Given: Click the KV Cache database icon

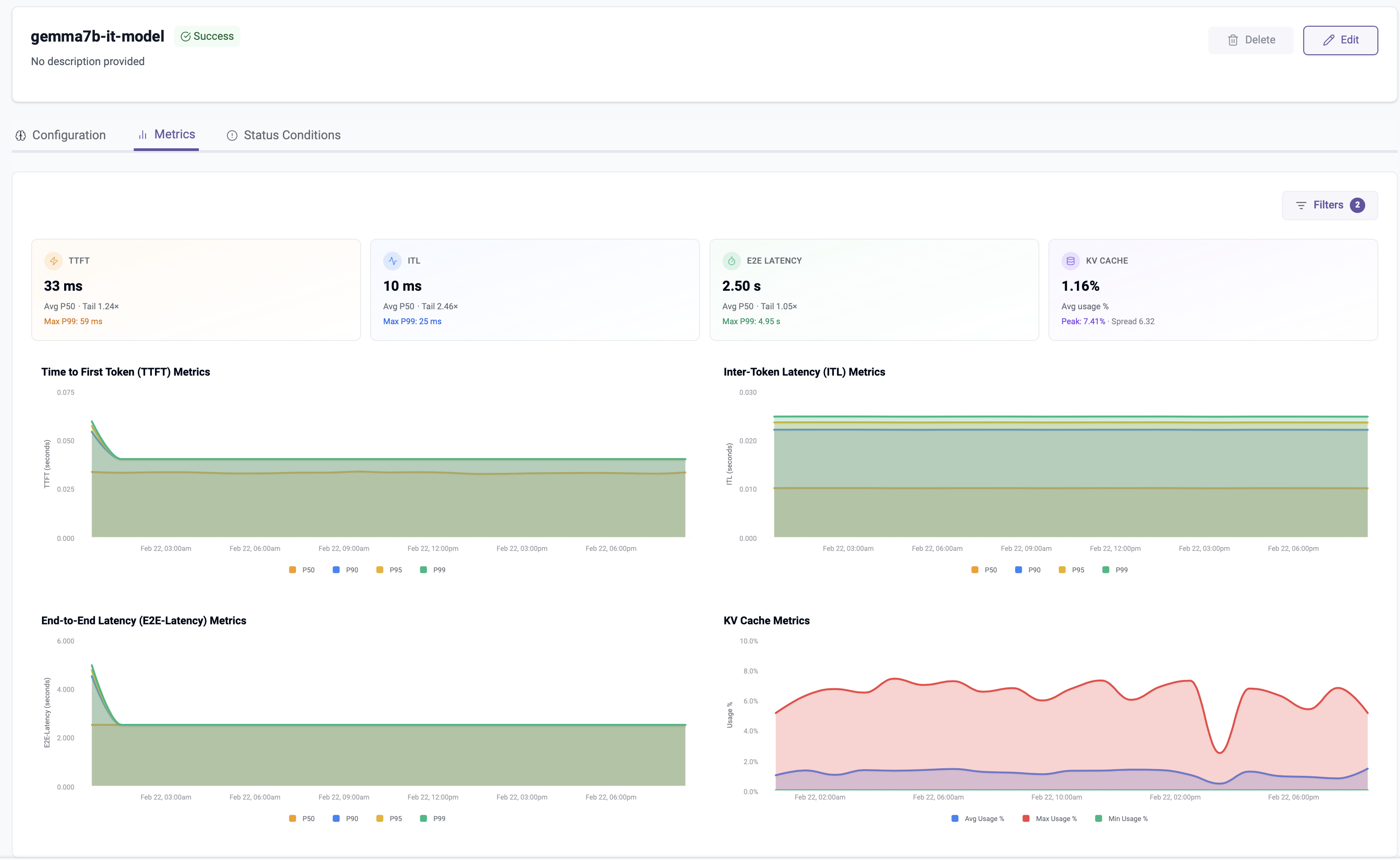Looking at the screenshot, I should pos(1070,261).
